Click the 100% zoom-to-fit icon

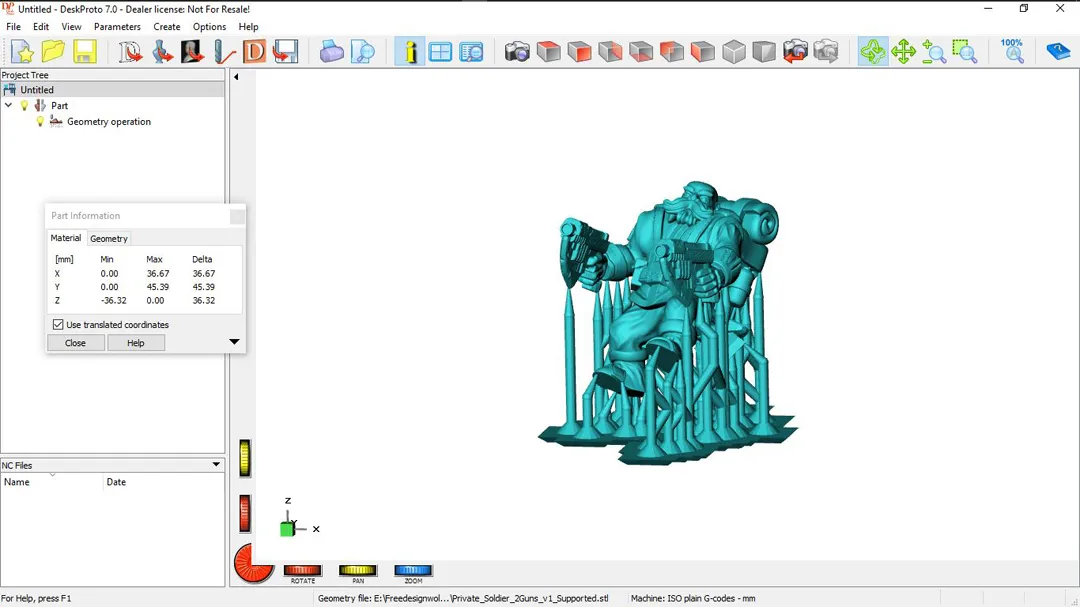(1012, 52)
